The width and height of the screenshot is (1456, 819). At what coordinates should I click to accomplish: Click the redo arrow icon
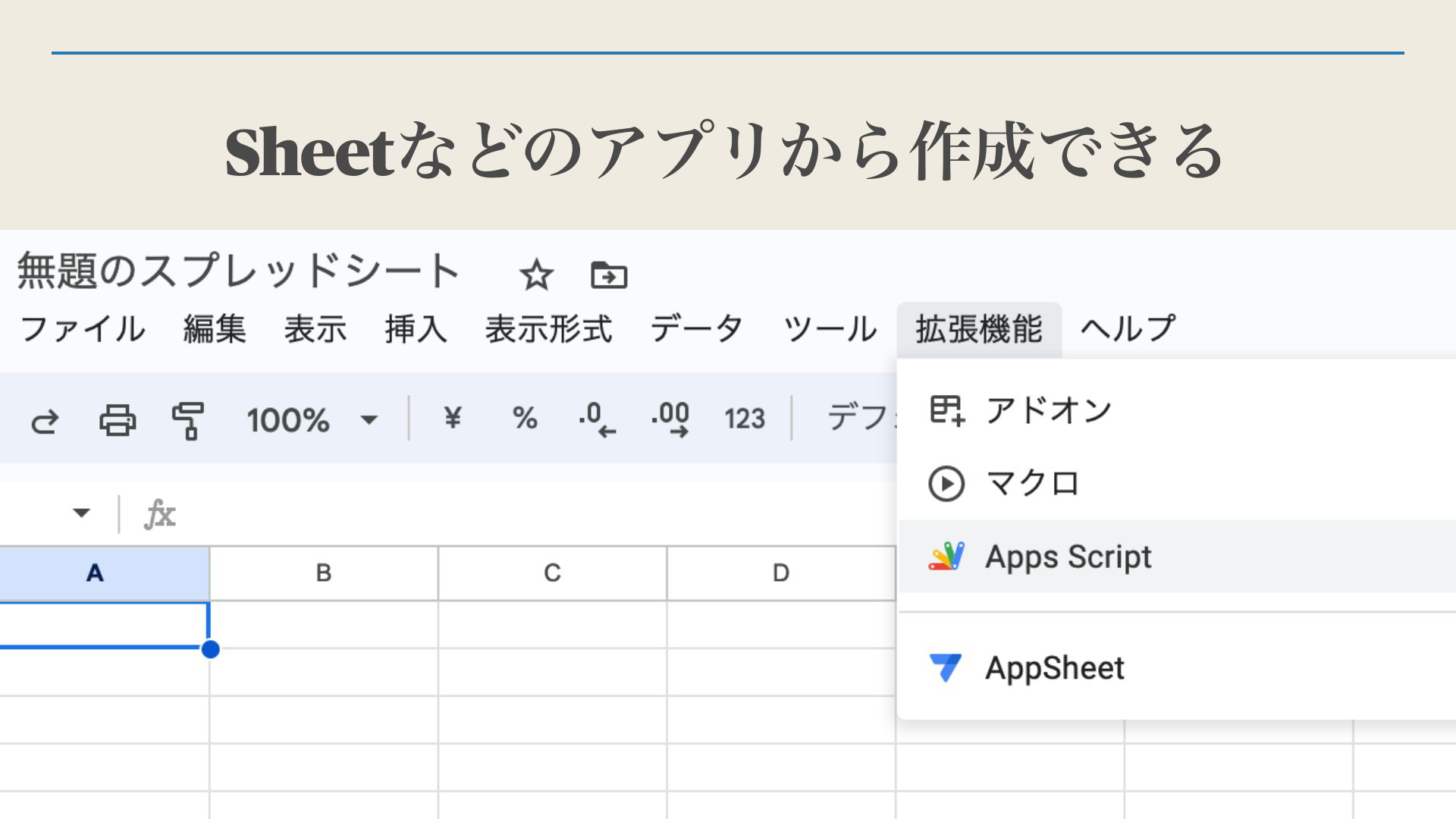(45, 420)
